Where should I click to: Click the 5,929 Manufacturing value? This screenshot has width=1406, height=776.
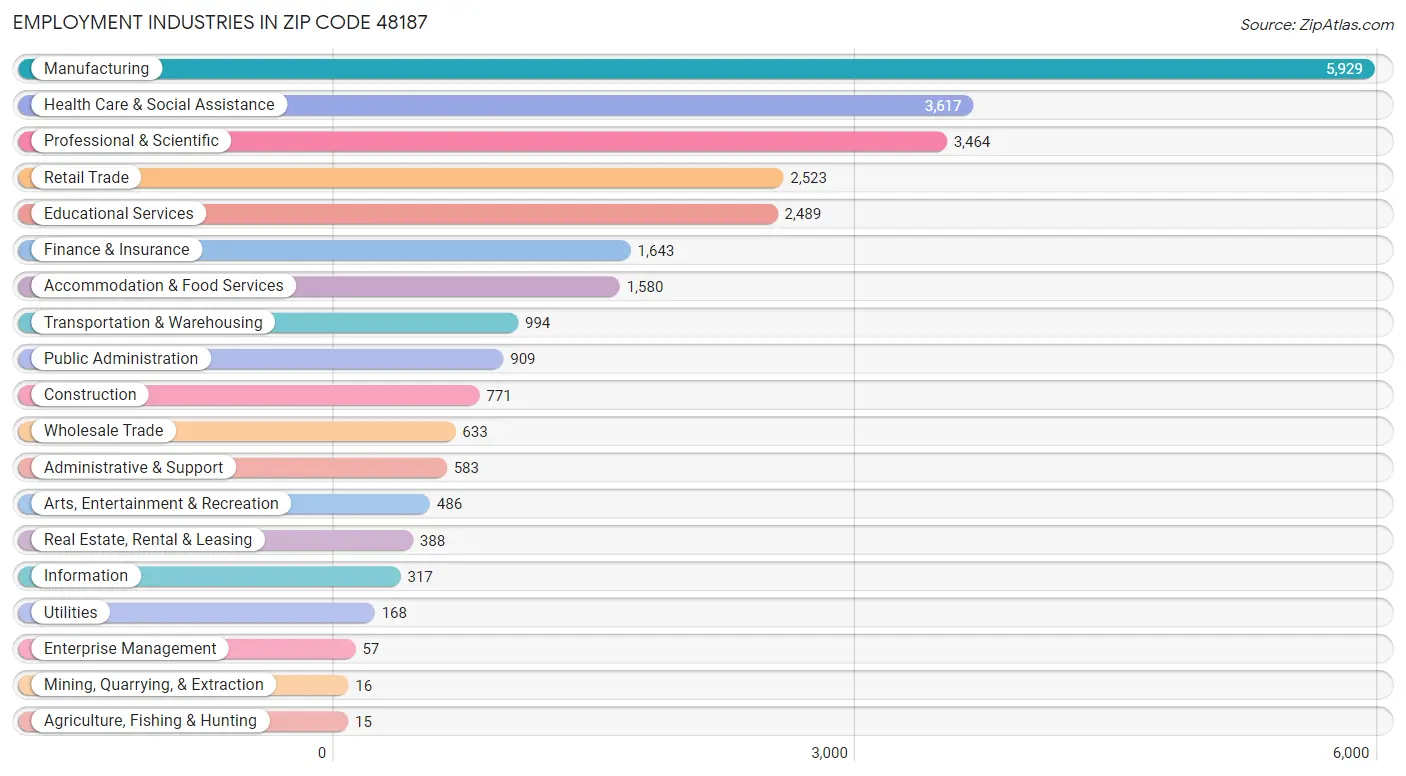1344,69
